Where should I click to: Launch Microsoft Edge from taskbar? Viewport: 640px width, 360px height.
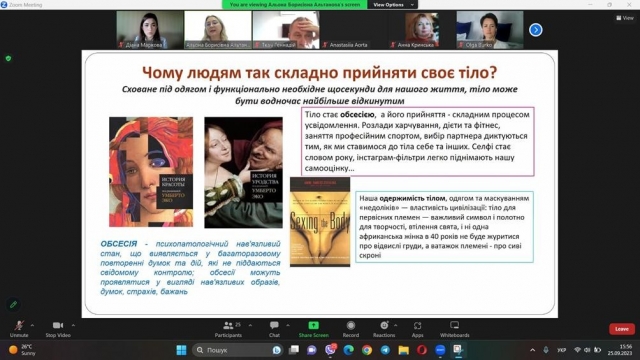point(349,350)
